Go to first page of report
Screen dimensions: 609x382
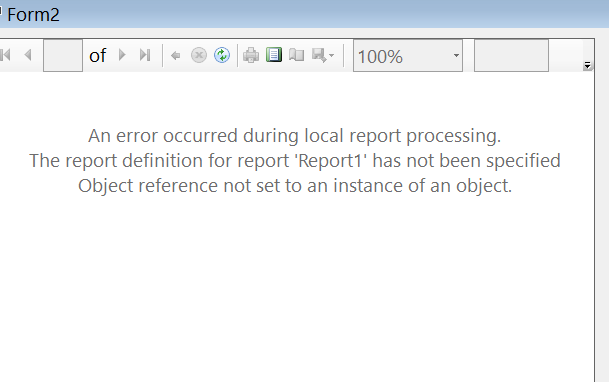(x=5, y=55)
